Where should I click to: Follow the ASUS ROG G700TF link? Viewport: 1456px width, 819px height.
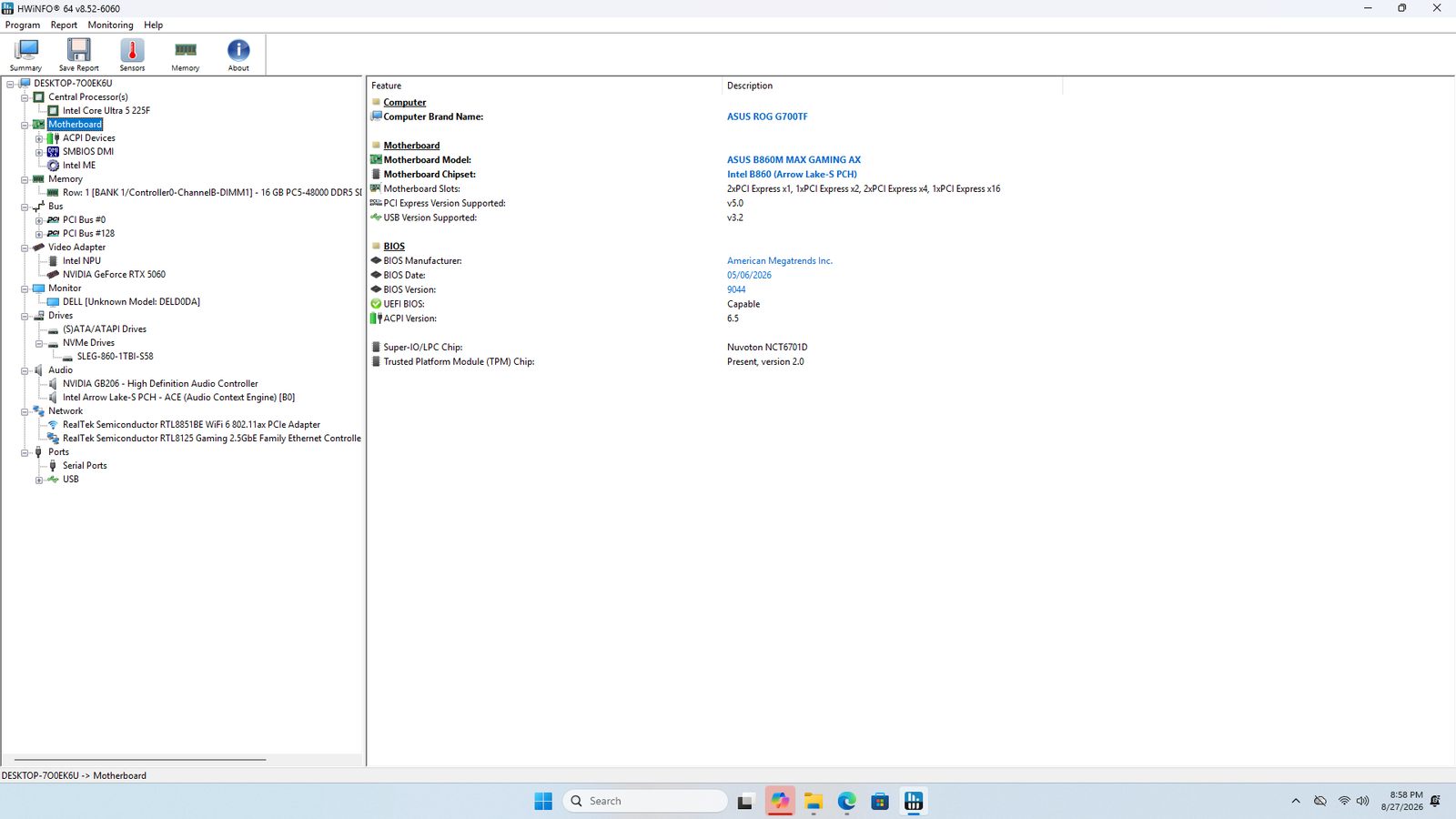coord(767,116)
